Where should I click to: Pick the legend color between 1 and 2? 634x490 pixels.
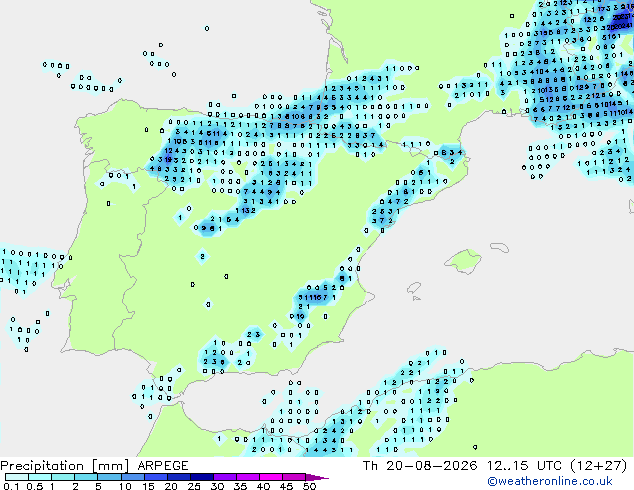(x=63, y=477)
